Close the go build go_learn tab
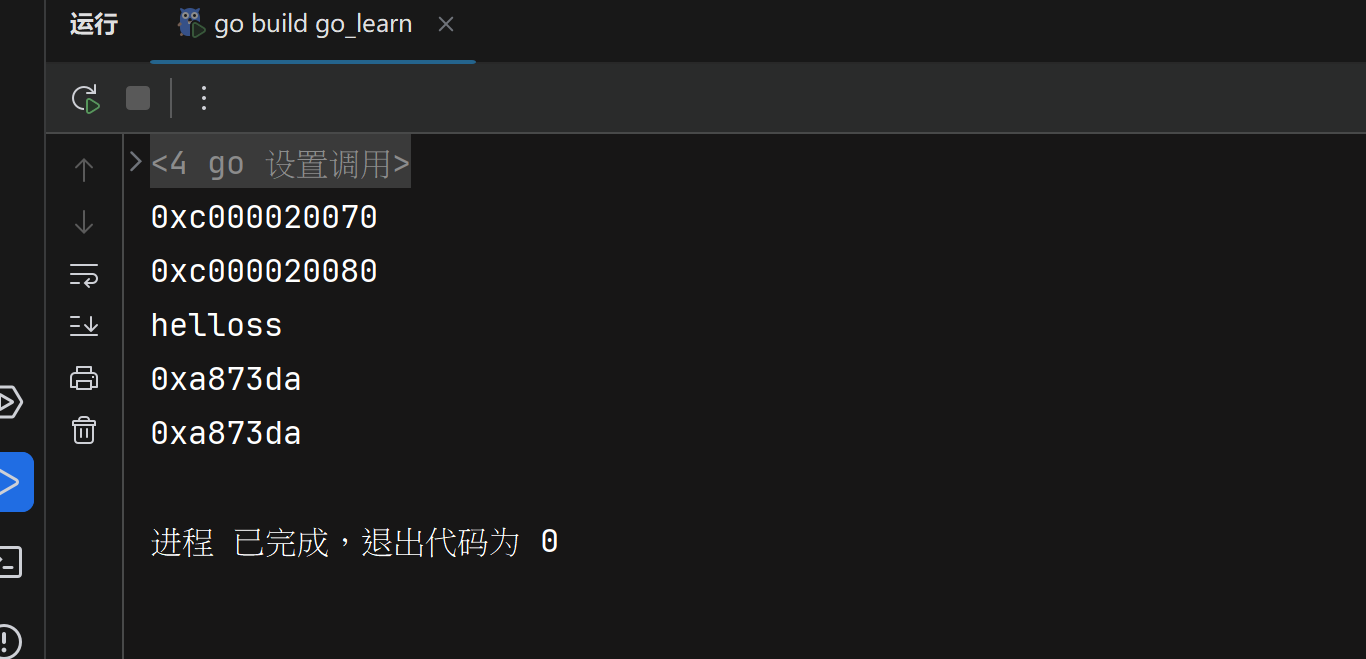 point(446,25)
